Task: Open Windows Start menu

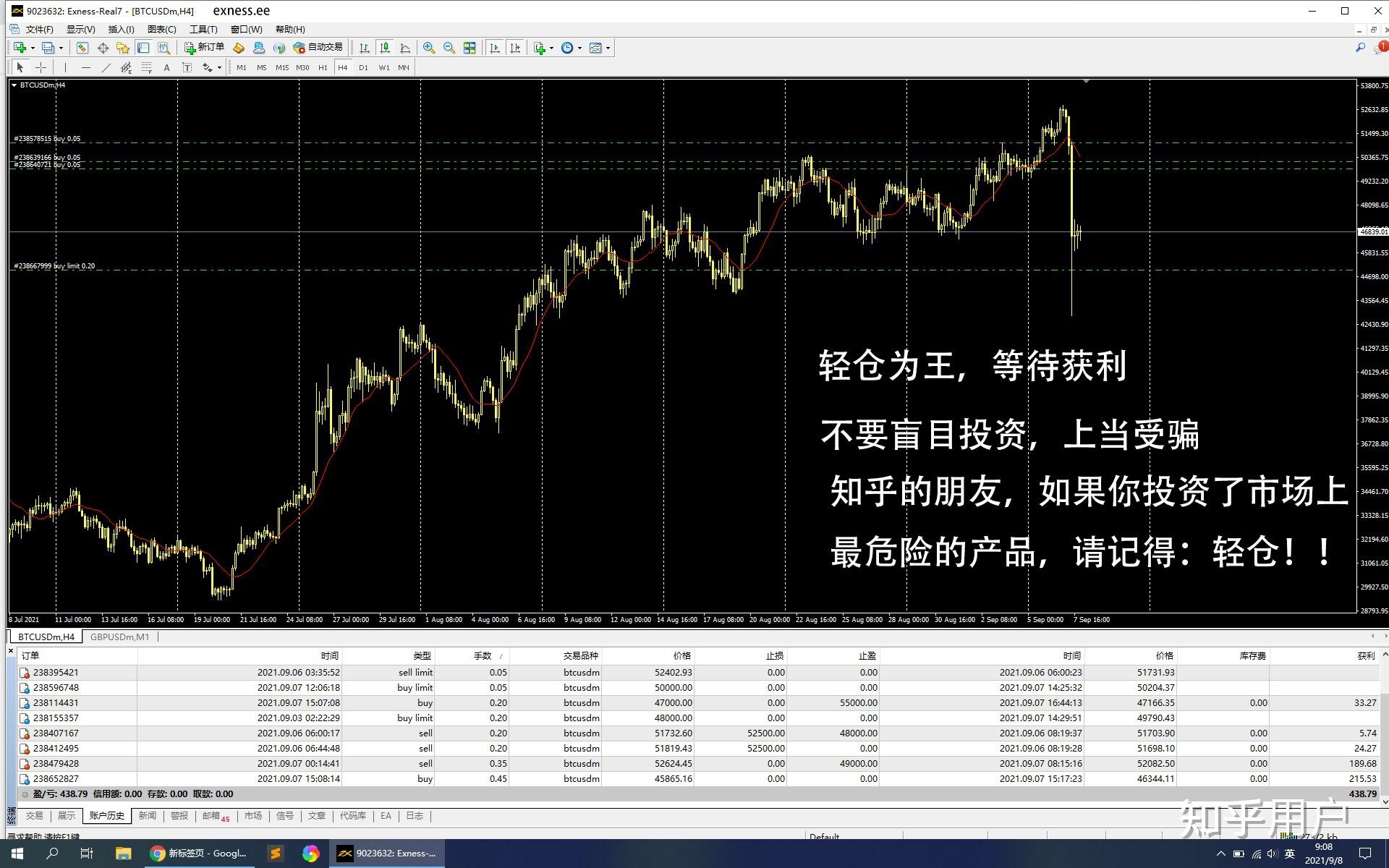Action: pos(17,854)
